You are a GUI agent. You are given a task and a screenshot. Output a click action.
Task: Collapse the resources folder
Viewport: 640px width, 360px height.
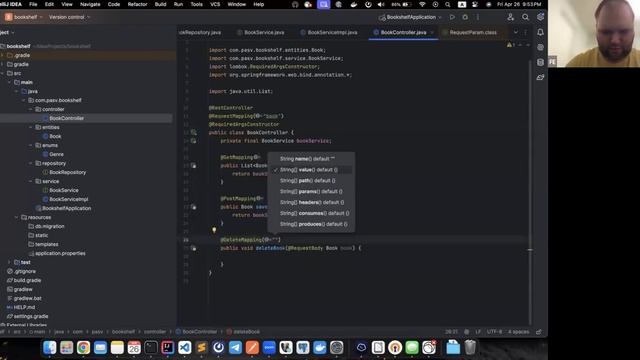pyautogui.click(x=17, y=217)
